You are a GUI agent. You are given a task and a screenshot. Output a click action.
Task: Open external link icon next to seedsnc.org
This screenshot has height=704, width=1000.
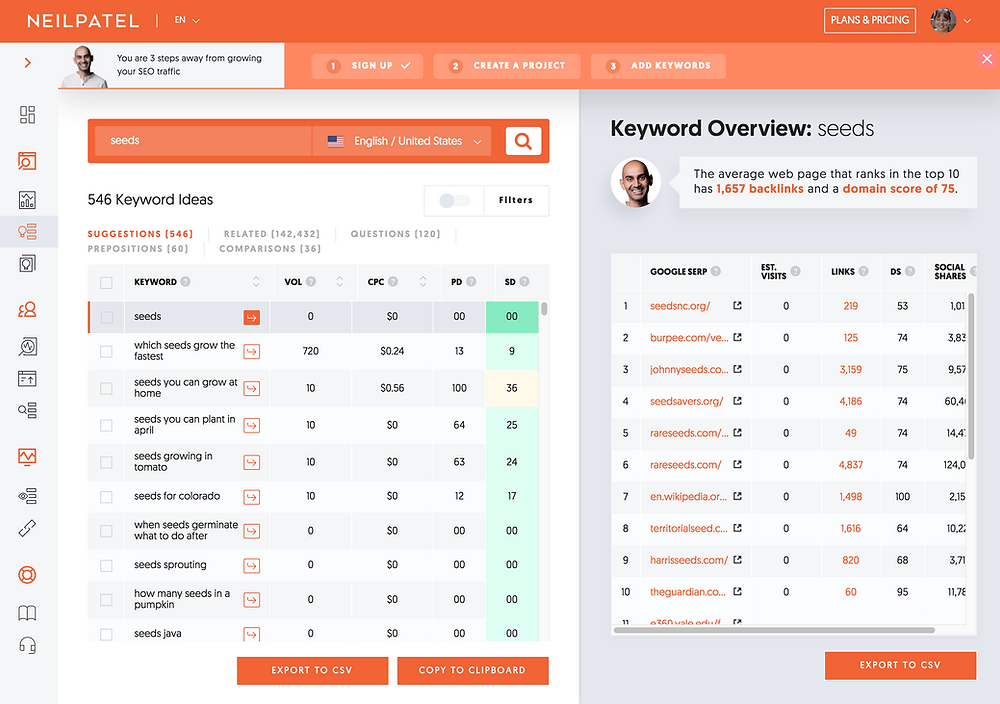(x=737, y=306)
